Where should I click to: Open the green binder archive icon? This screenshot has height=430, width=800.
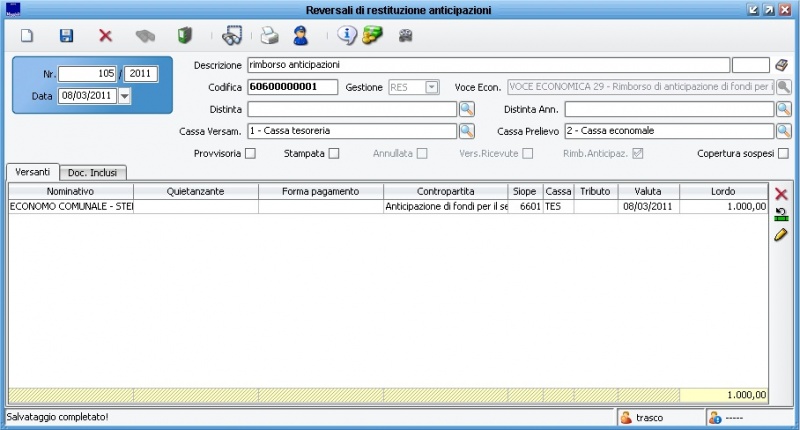click(184, 36)
